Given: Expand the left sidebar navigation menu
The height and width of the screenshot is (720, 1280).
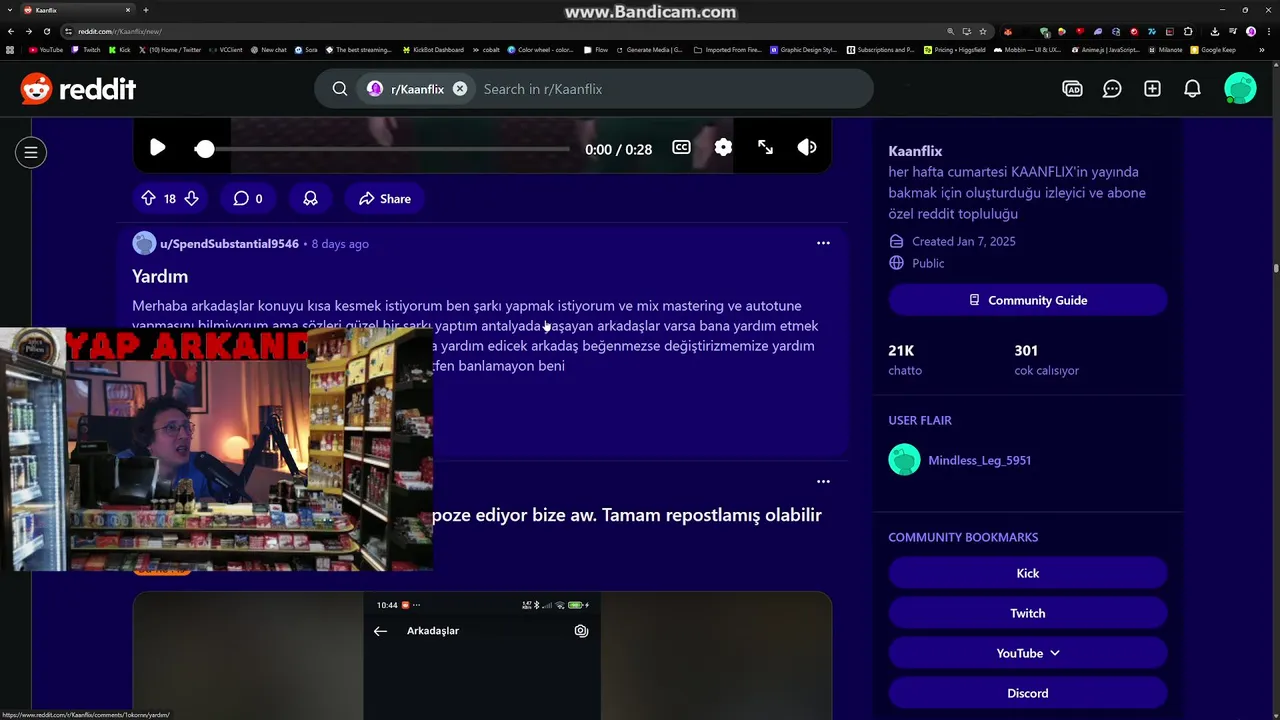Looking at the screenshot, I should (31, 152).
